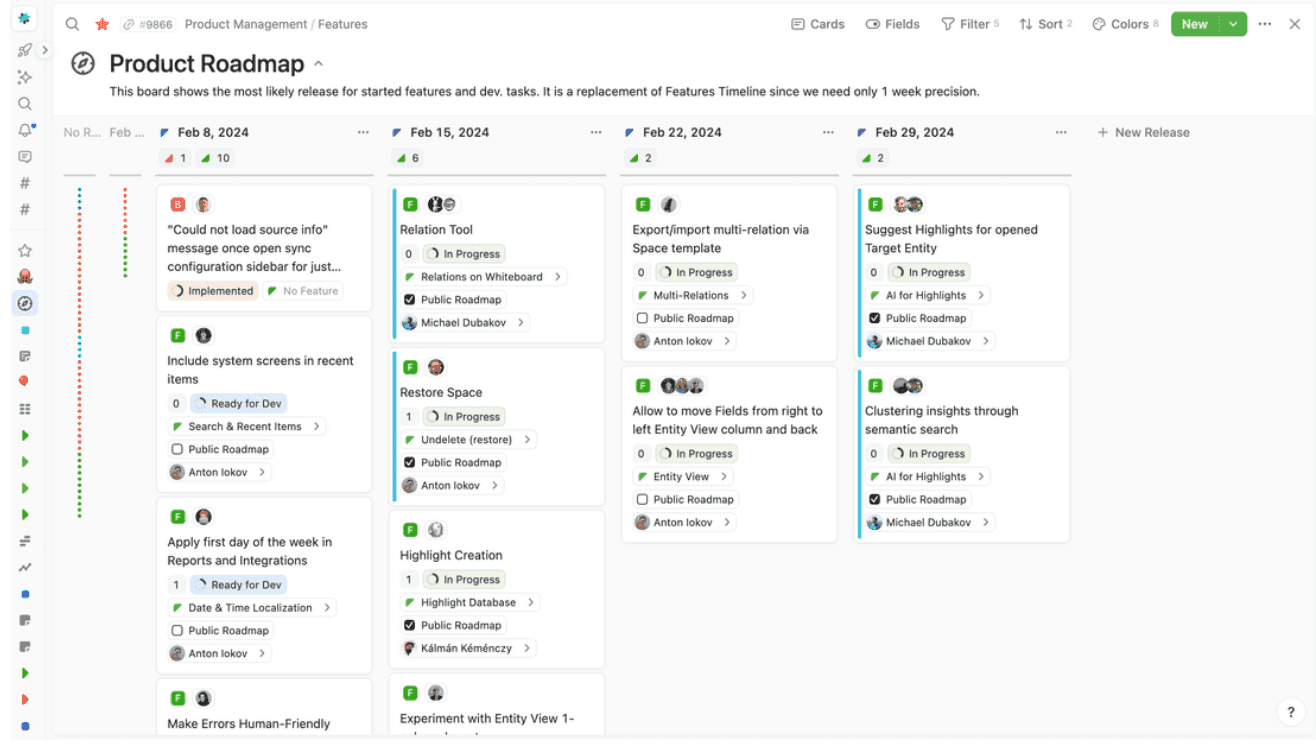The image size is (1316, 744).
Task: Check Public Roadmap on the Export/import multi-relation card
Action: point(641,317)
